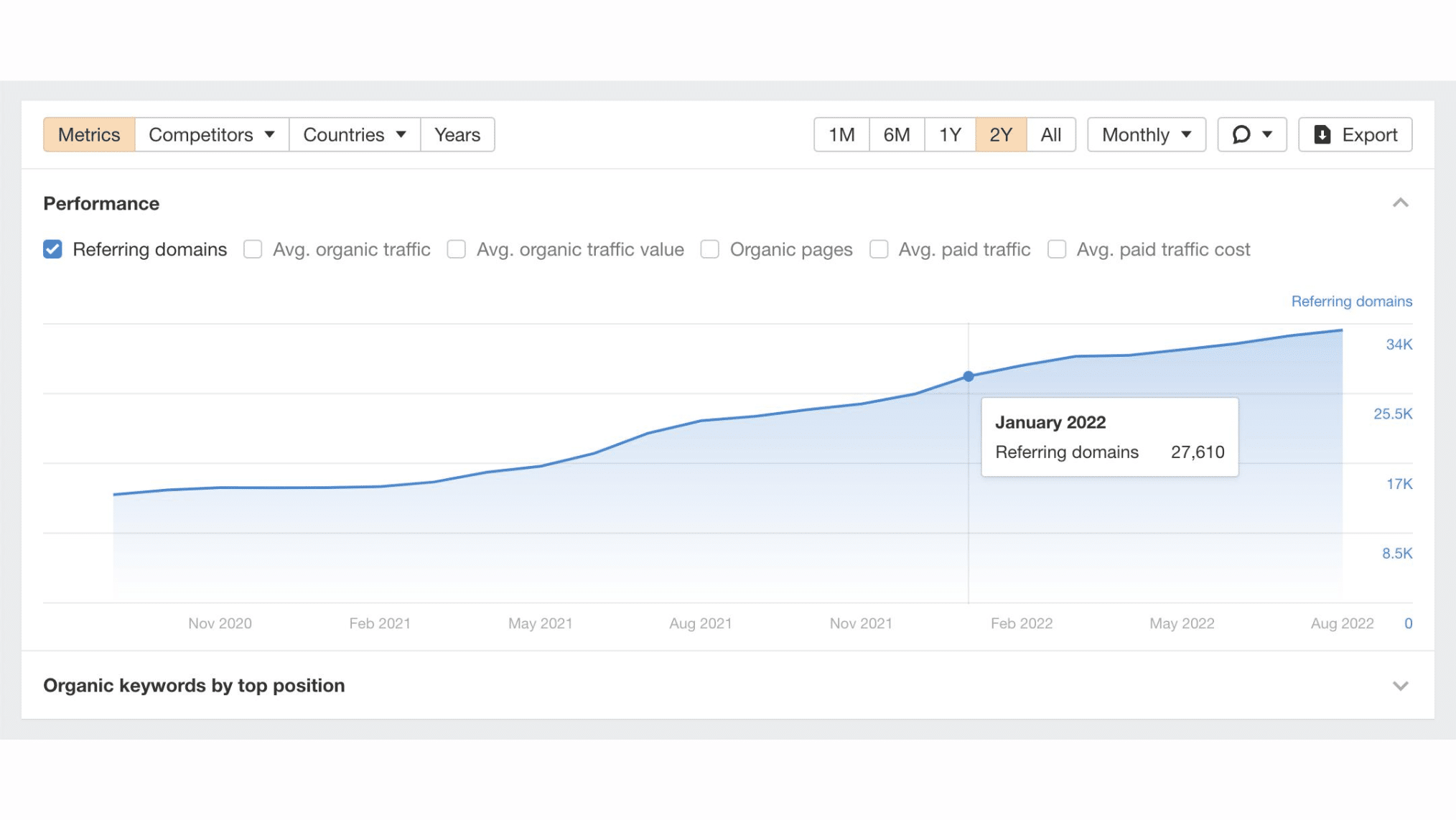Select the 1M time range

tap(841, 134)
